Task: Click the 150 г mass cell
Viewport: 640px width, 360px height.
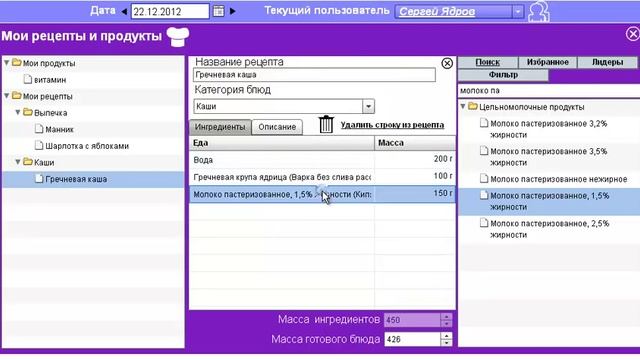Action: [x=415, y=193]
